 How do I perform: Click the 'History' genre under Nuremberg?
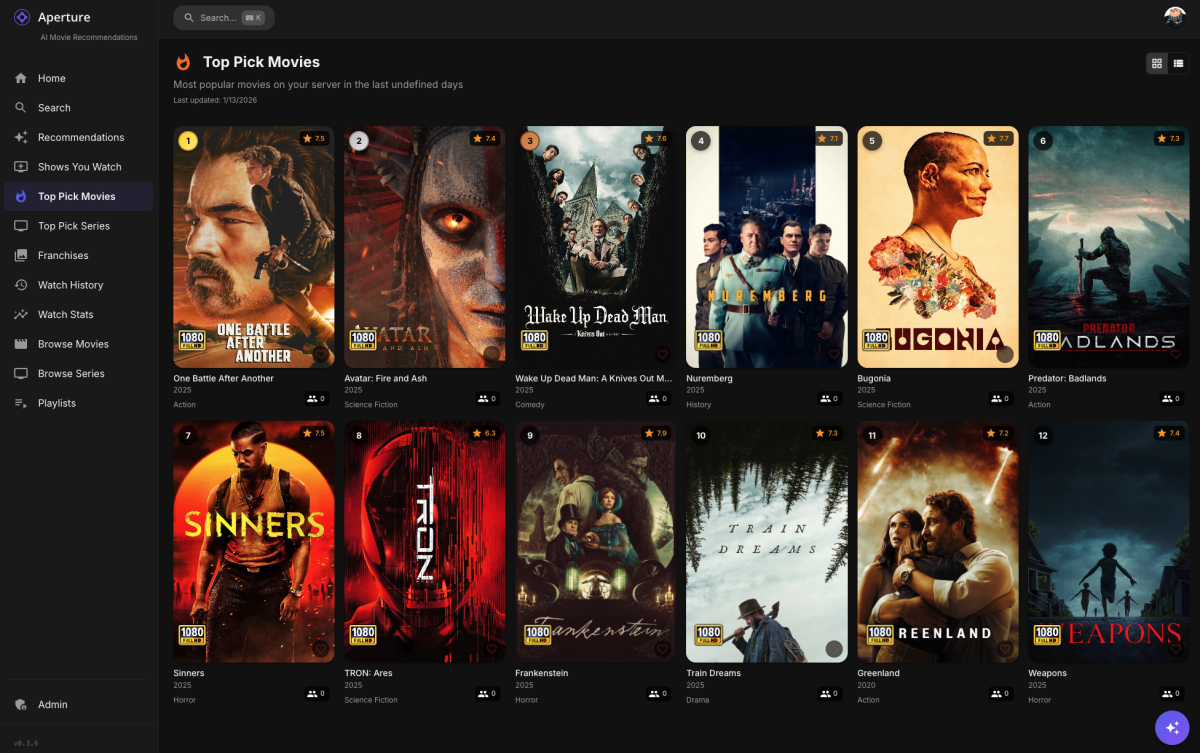tap(699, 405)
